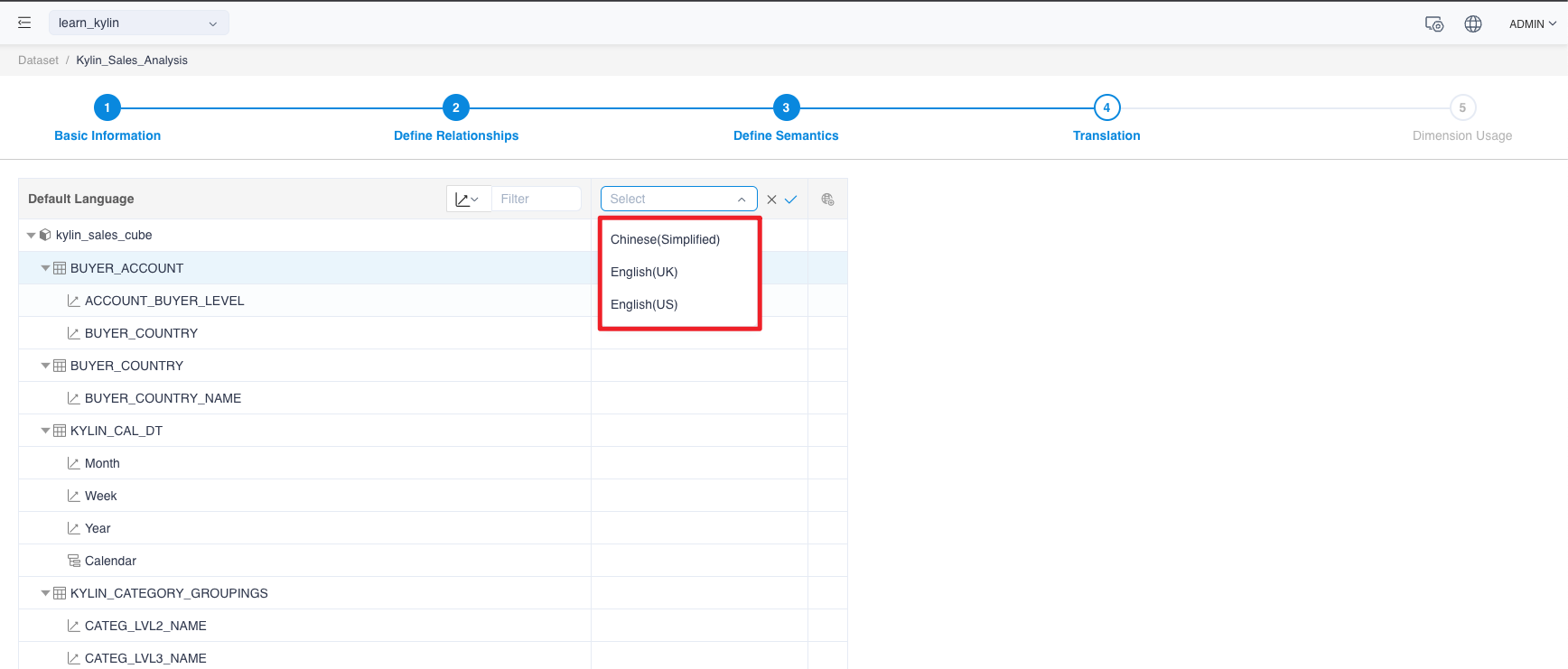Collapse the sidebar with the hamburger icon
Screen dimensions: 1568x669
(x=24, y=23)
